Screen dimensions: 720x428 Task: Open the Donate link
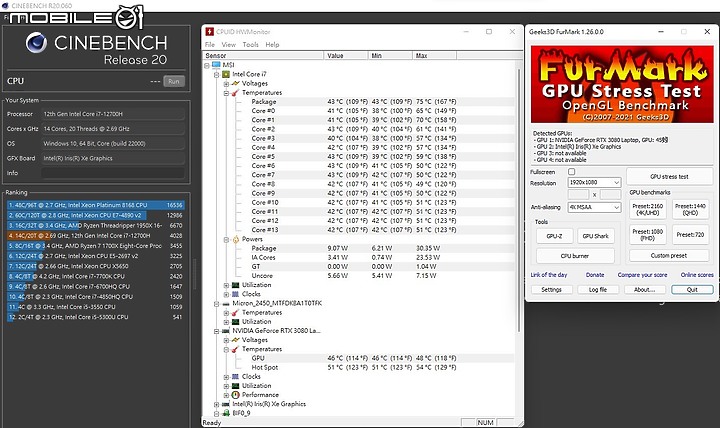point(595,275)
